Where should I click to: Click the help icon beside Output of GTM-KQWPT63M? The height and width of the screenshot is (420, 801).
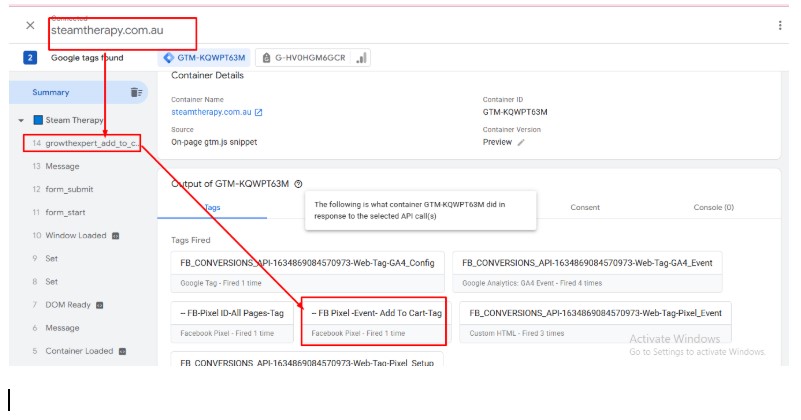coord(299,184)
